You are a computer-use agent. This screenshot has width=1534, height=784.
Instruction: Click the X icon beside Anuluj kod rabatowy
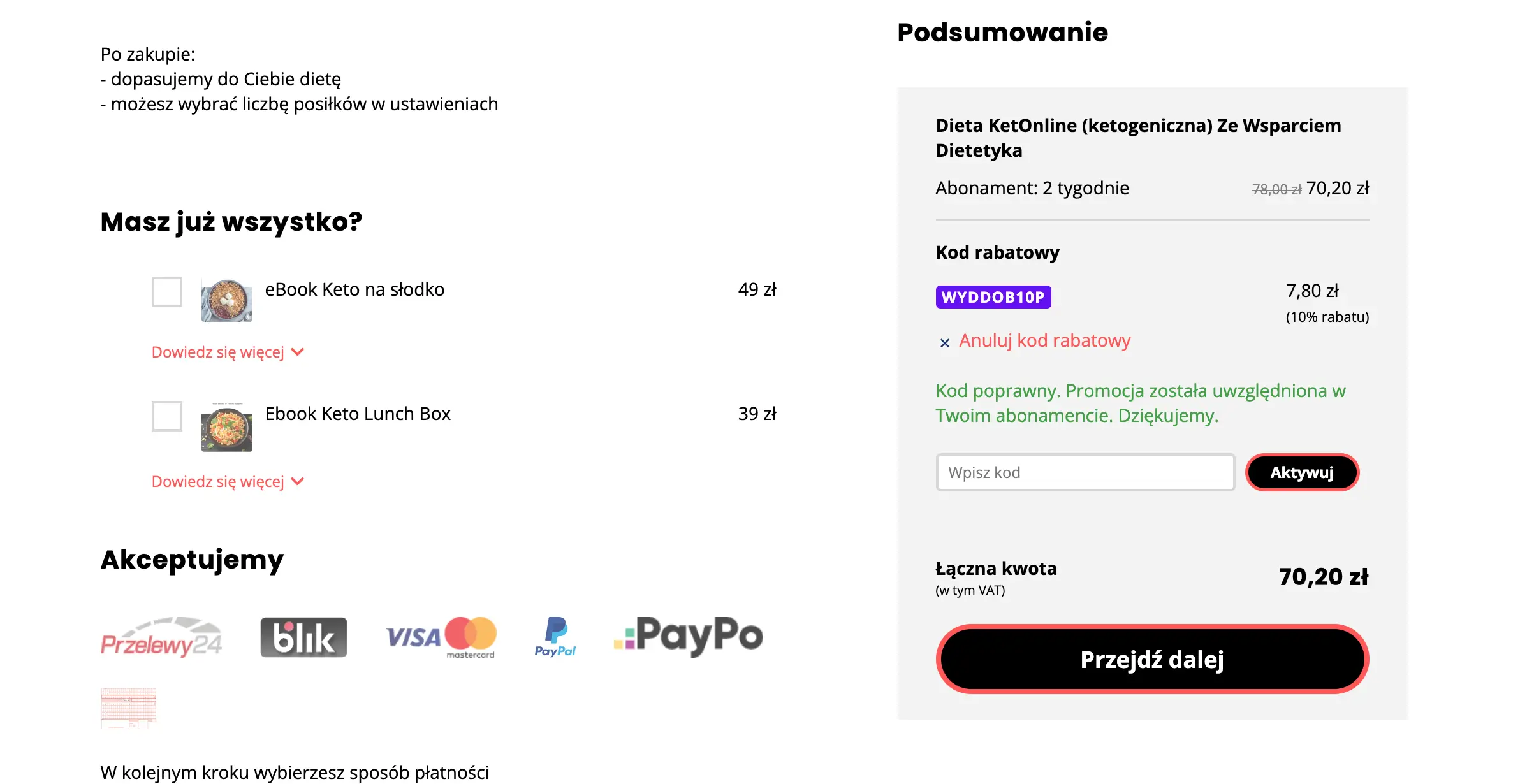click(x=945, y=343)
